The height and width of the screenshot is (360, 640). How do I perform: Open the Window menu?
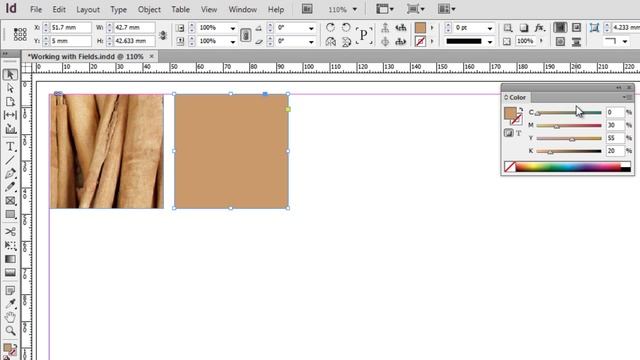242,9
